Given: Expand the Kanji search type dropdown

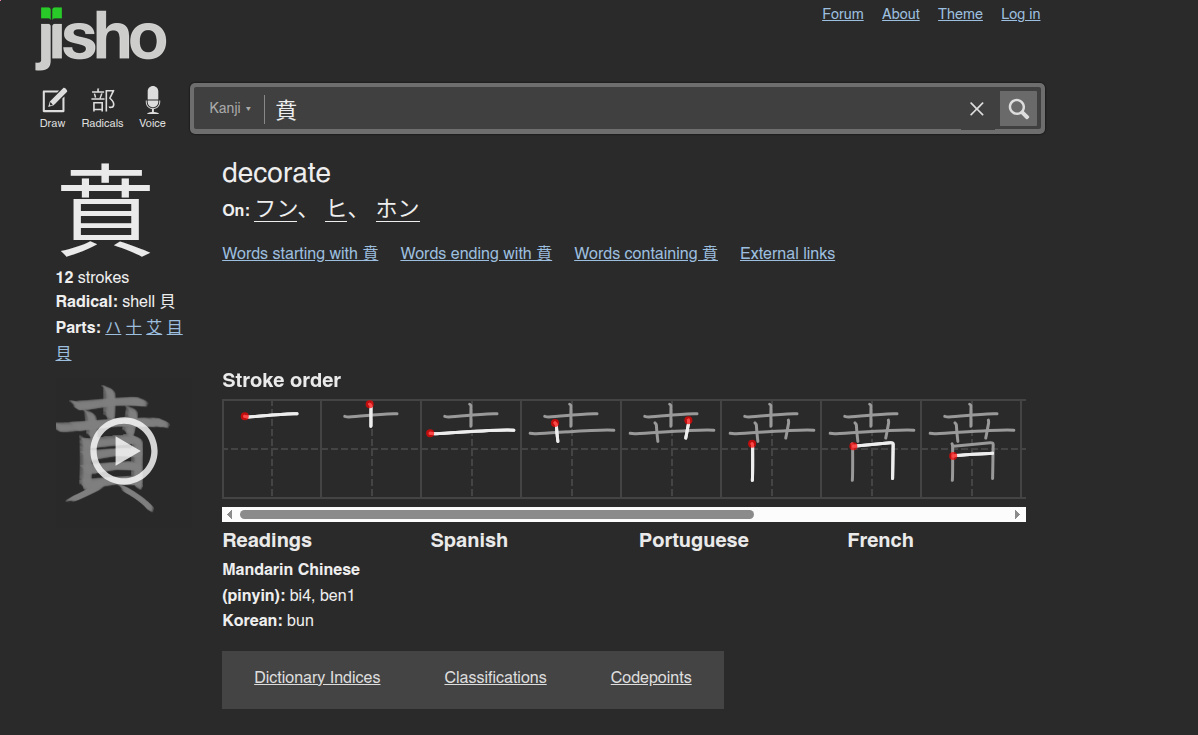Looking at the screenshot, I should [229, 108].
